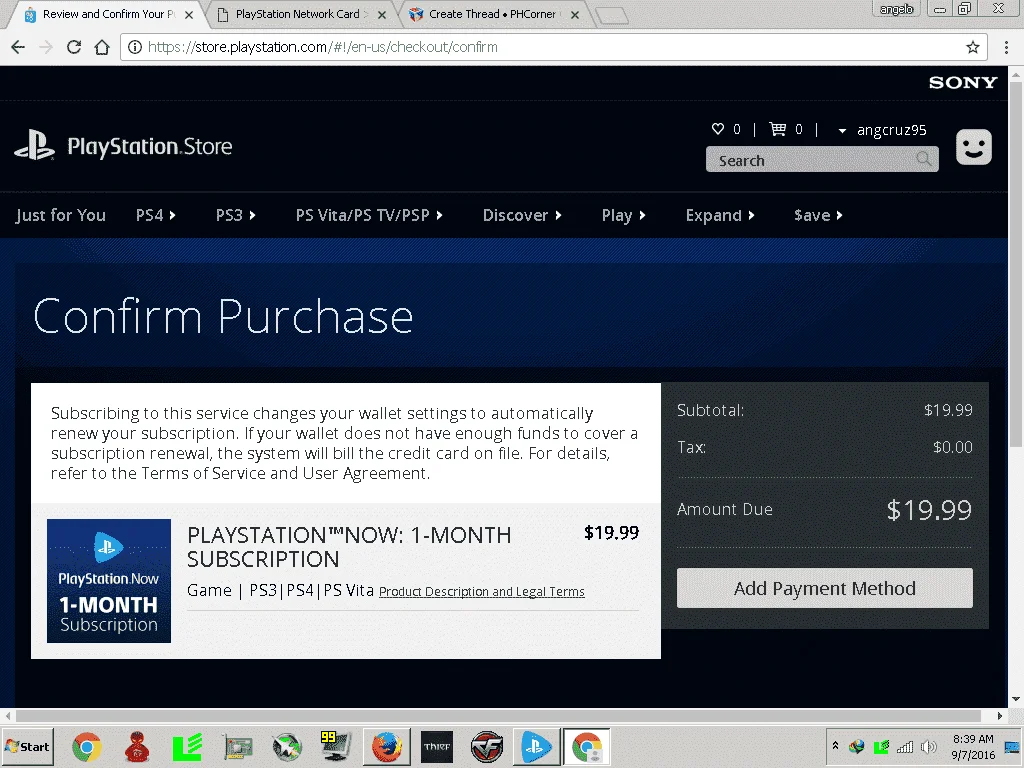Click the vertical page scrollbar
This screenshot has height=768, width=1024.
coord(1016,264)
